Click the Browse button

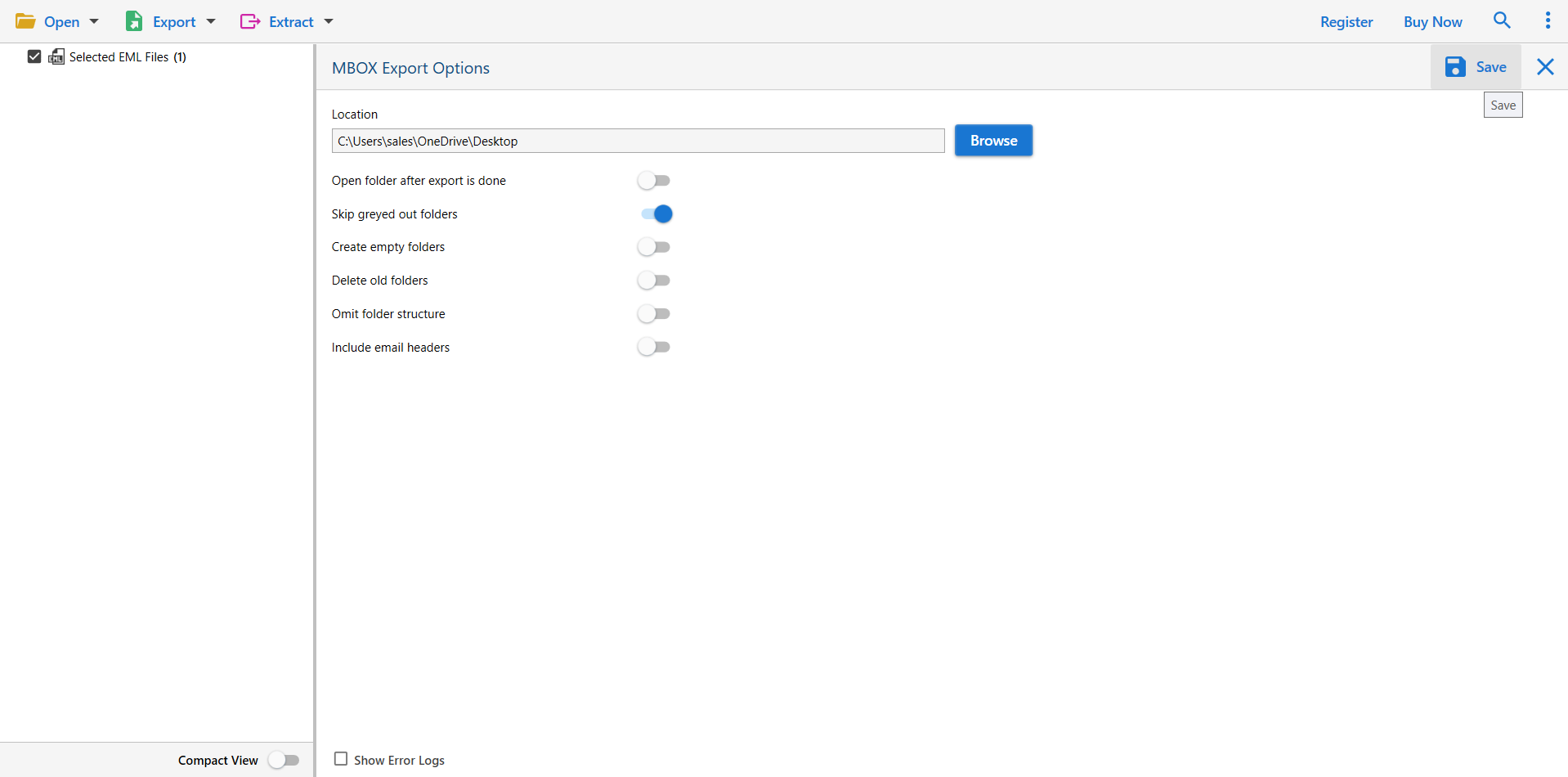tap(993, 141)
